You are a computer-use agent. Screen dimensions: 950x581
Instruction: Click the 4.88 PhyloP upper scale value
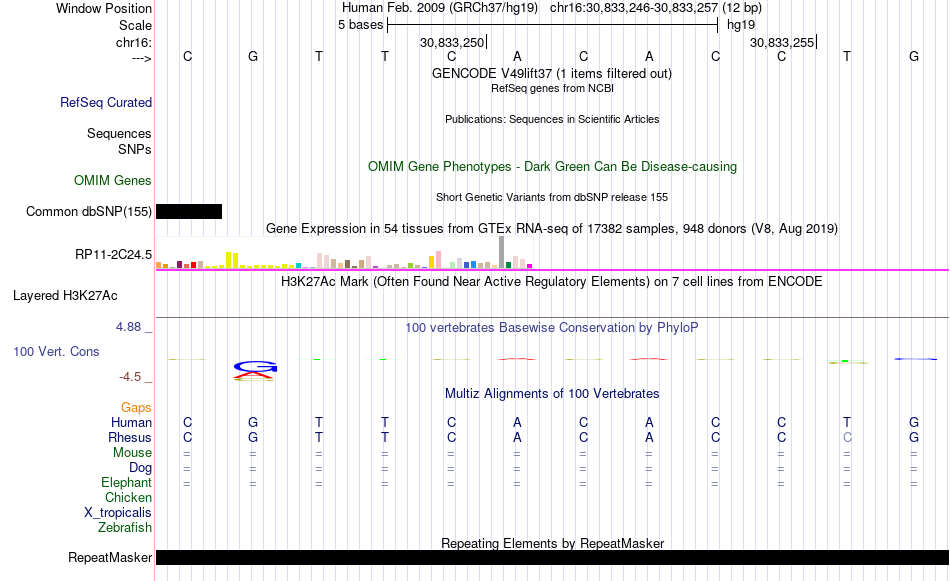click(x=128, y=327)
